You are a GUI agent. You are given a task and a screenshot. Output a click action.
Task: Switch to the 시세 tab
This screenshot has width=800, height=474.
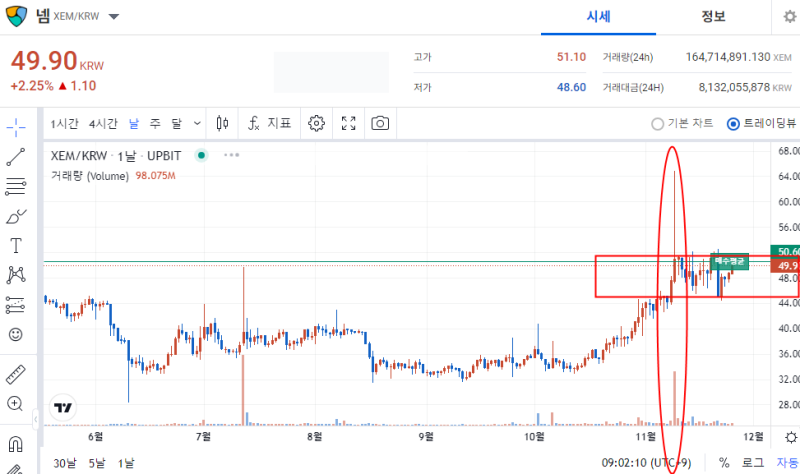[x=598, y=16]
